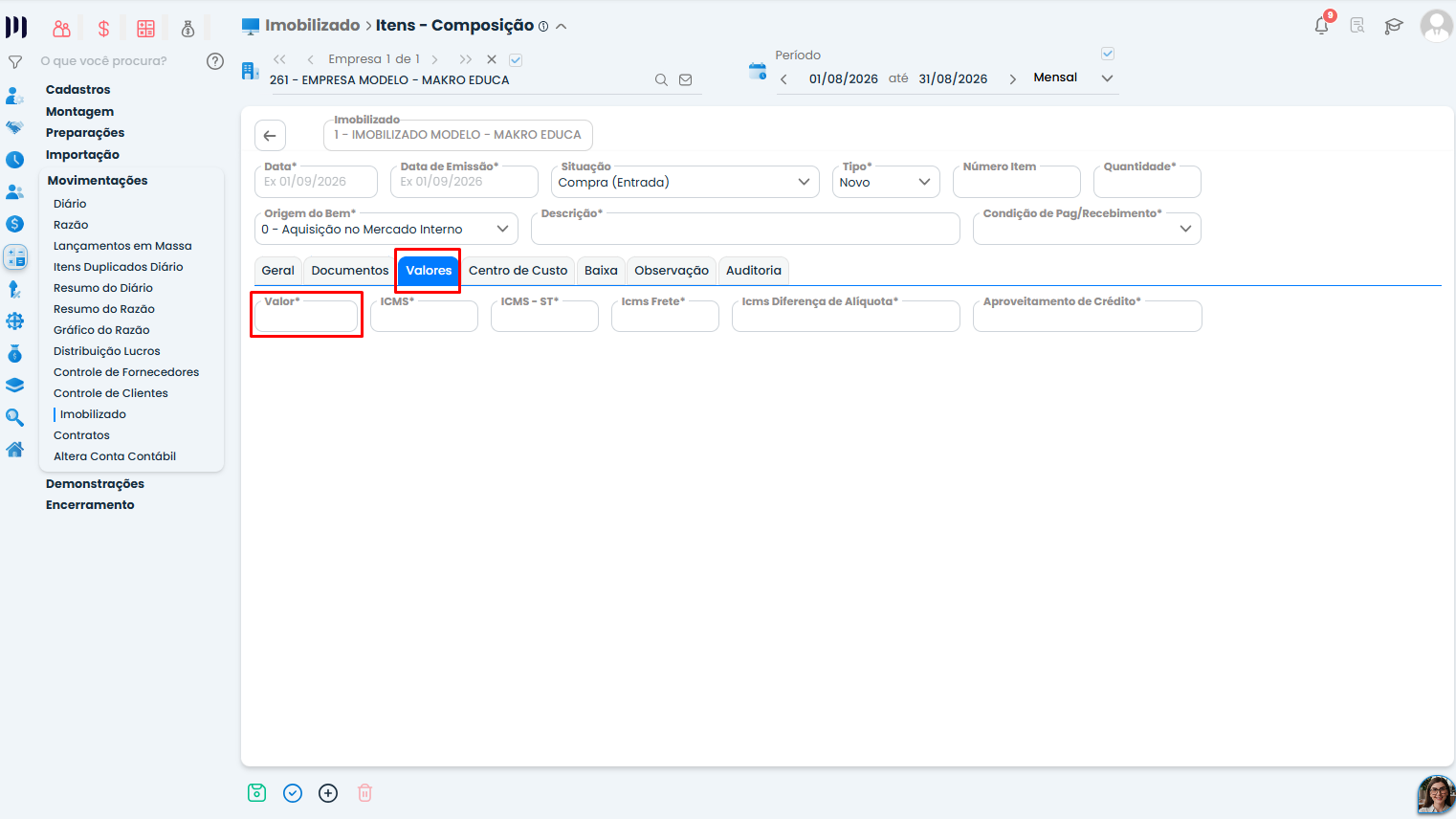The width and height of the screenshot is (1456, 819).
Task: Click the ICMS - ST input field
Action: click(x=544, y=316)
